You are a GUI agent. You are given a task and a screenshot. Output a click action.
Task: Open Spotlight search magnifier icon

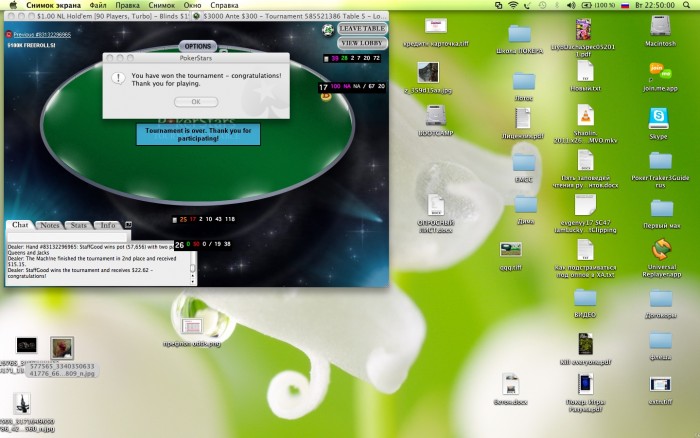(687, 5)
